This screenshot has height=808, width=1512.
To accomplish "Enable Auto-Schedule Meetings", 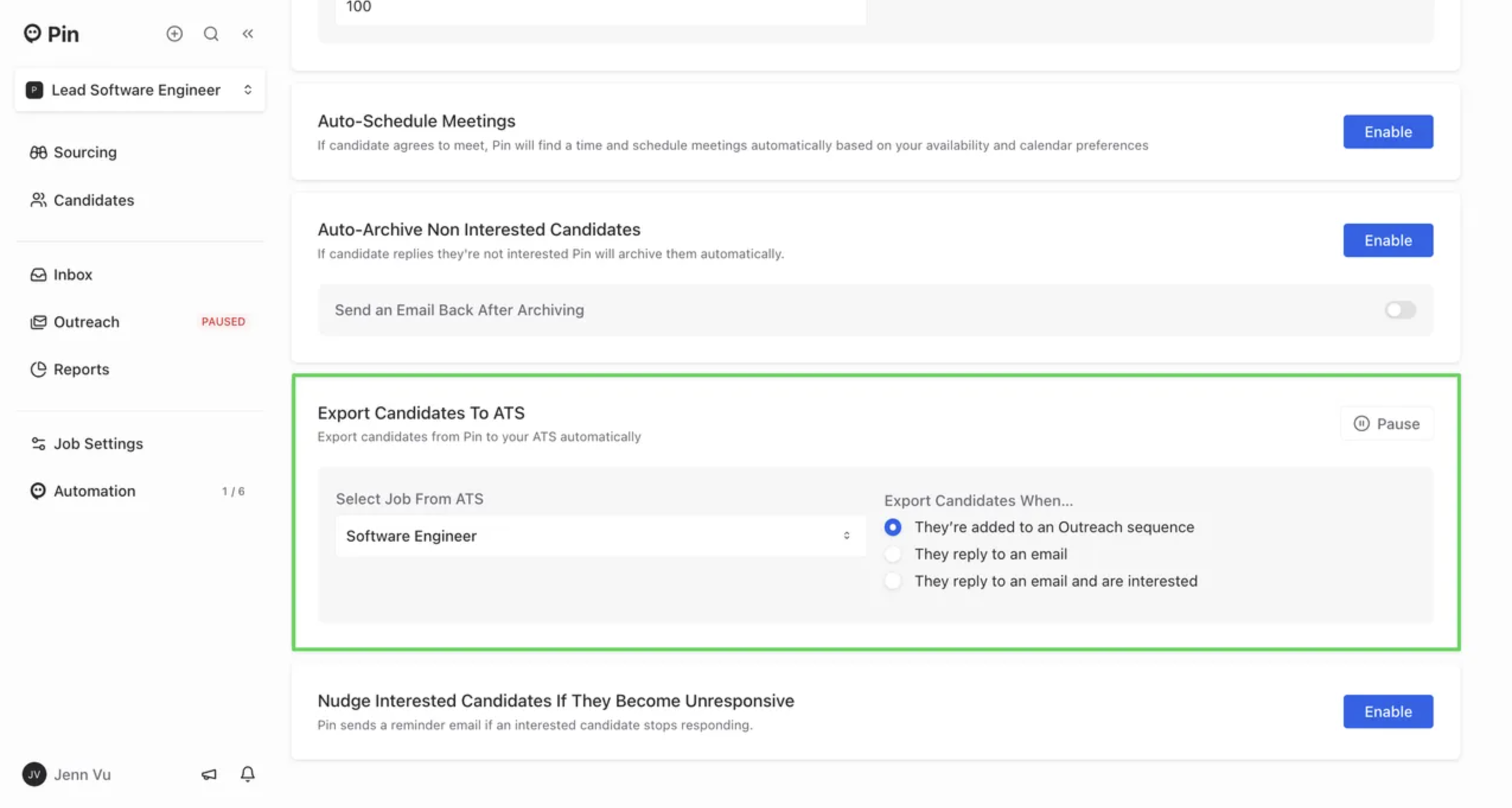I will click(x=1387, y=132).
